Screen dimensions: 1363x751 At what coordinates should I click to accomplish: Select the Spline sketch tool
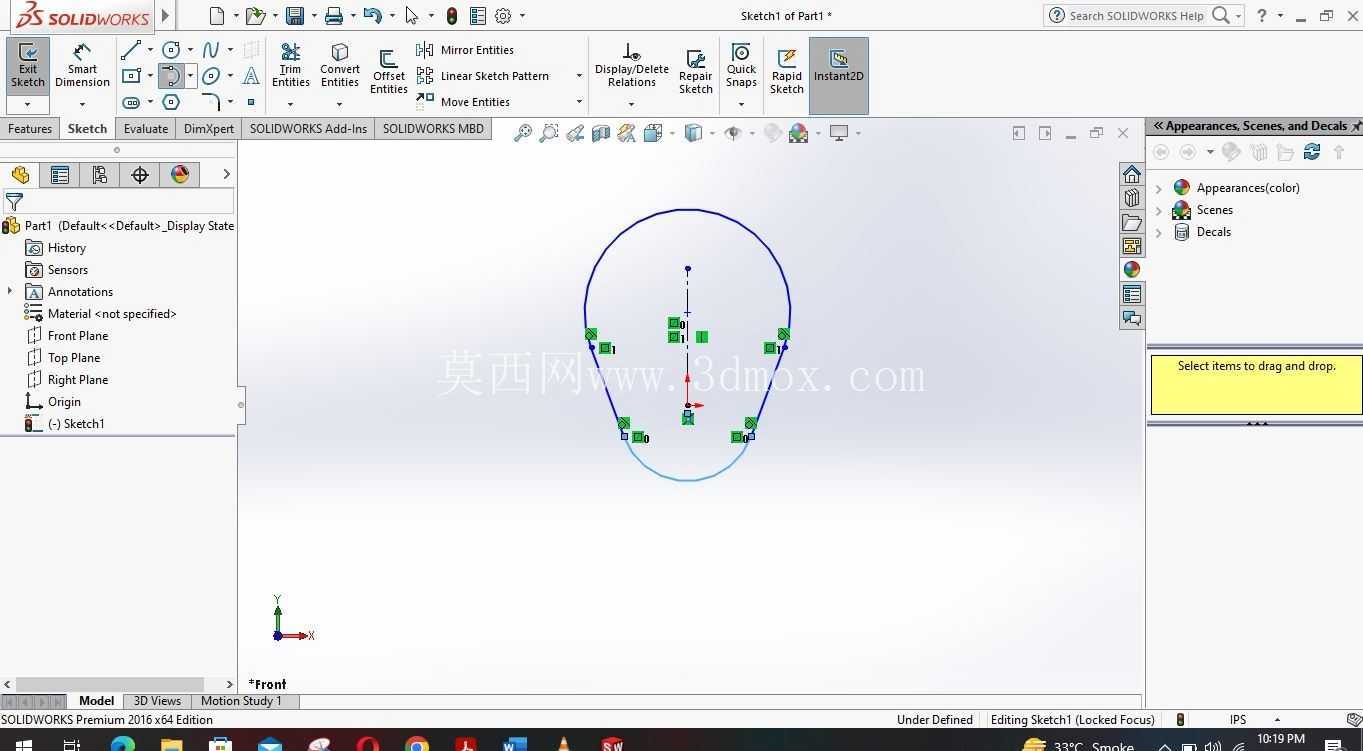click(x=211, y=49)
